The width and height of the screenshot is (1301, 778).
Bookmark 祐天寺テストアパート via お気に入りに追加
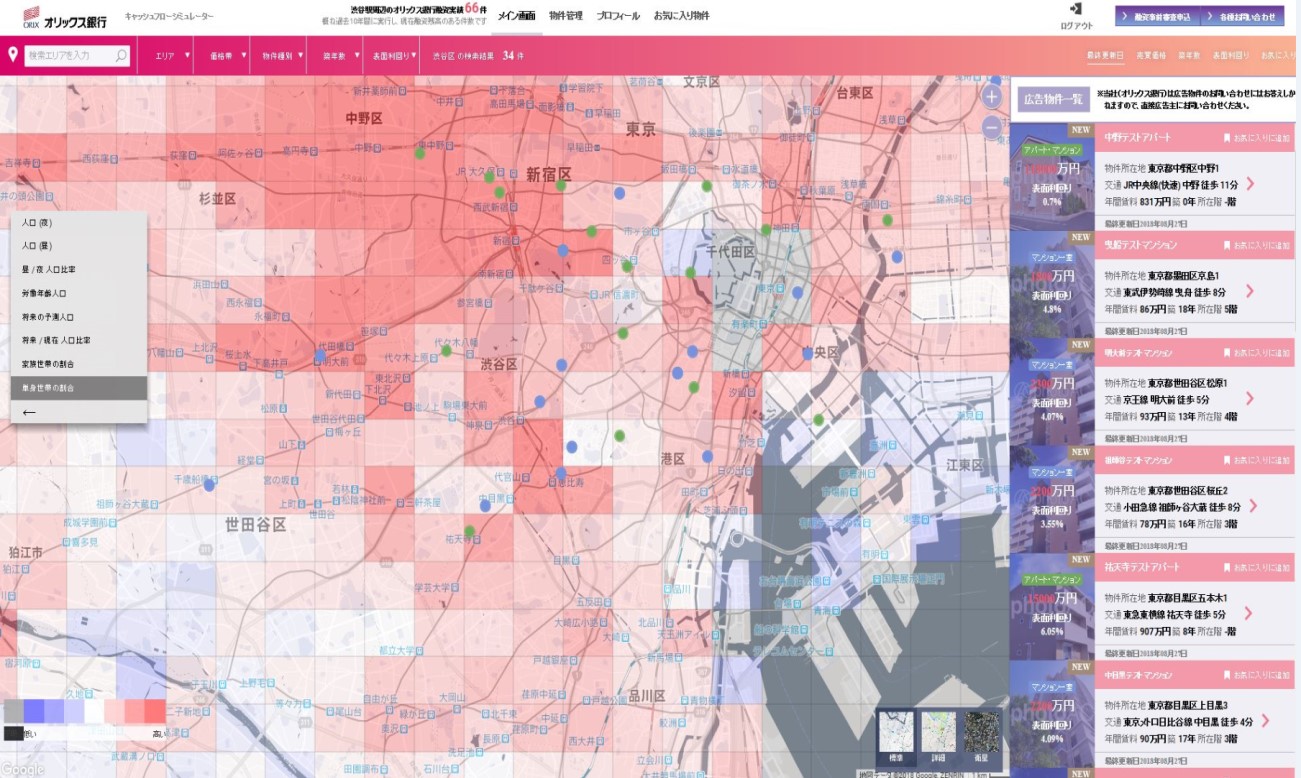1256,569
